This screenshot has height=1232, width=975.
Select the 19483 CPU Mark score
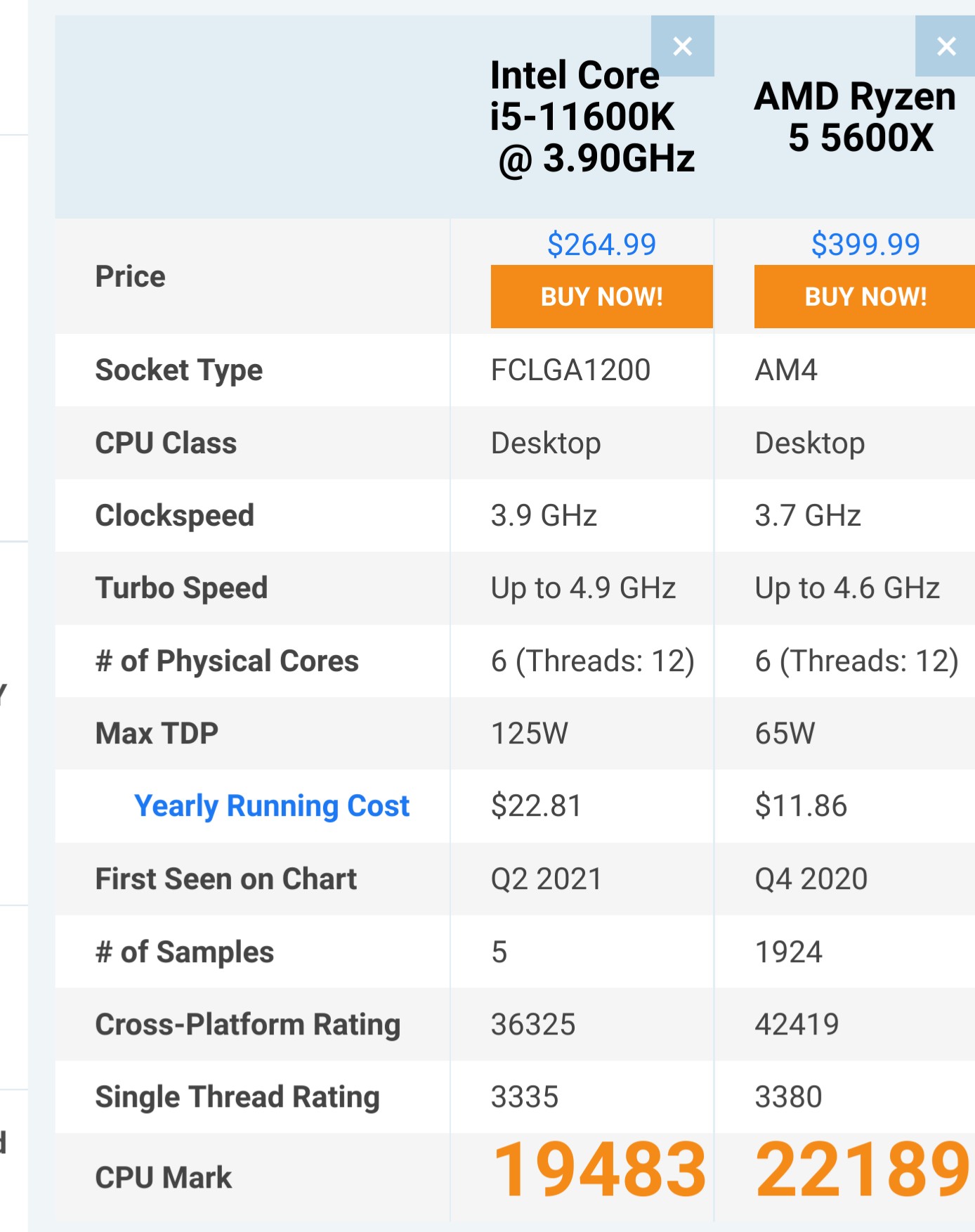599,1170
